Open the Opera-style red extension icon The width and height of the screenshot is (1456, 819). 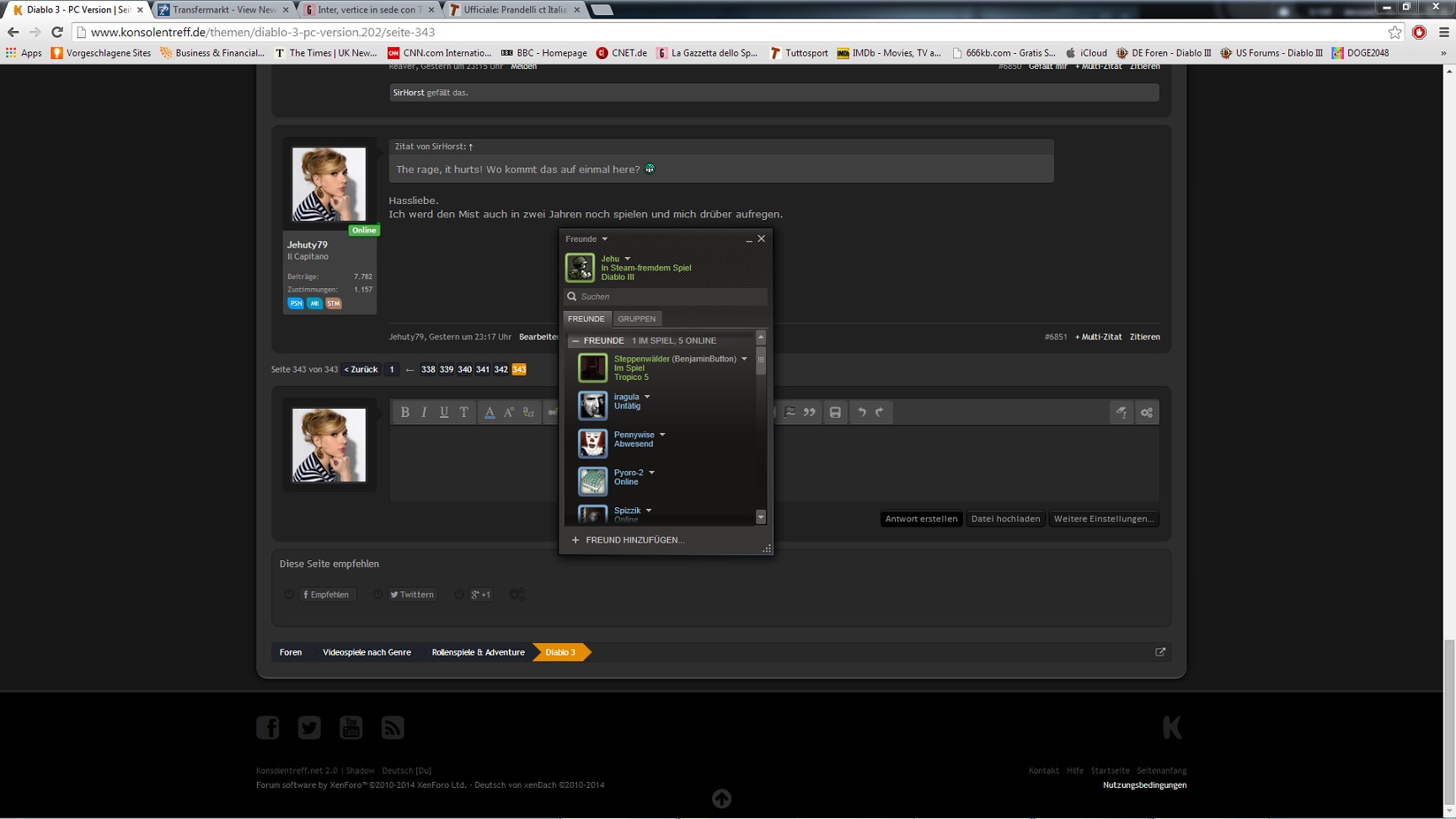pos(1420,32)
